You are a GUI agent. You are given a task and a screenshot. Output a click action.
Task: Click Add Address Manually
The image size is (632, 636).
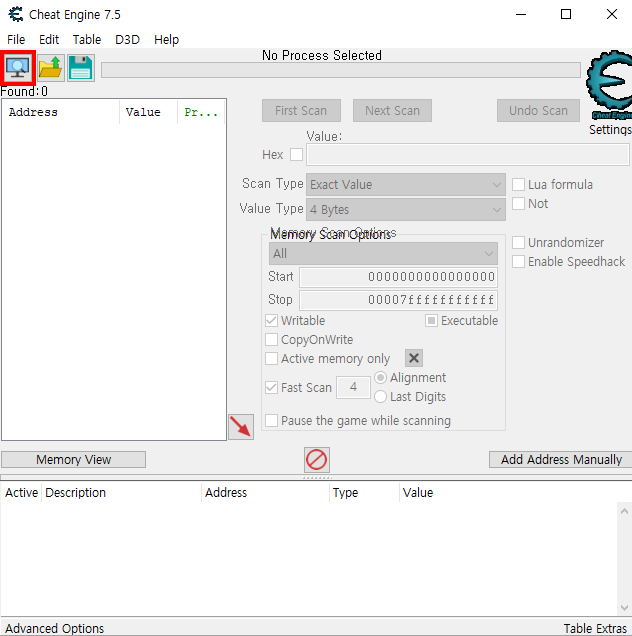coord(561,460)
